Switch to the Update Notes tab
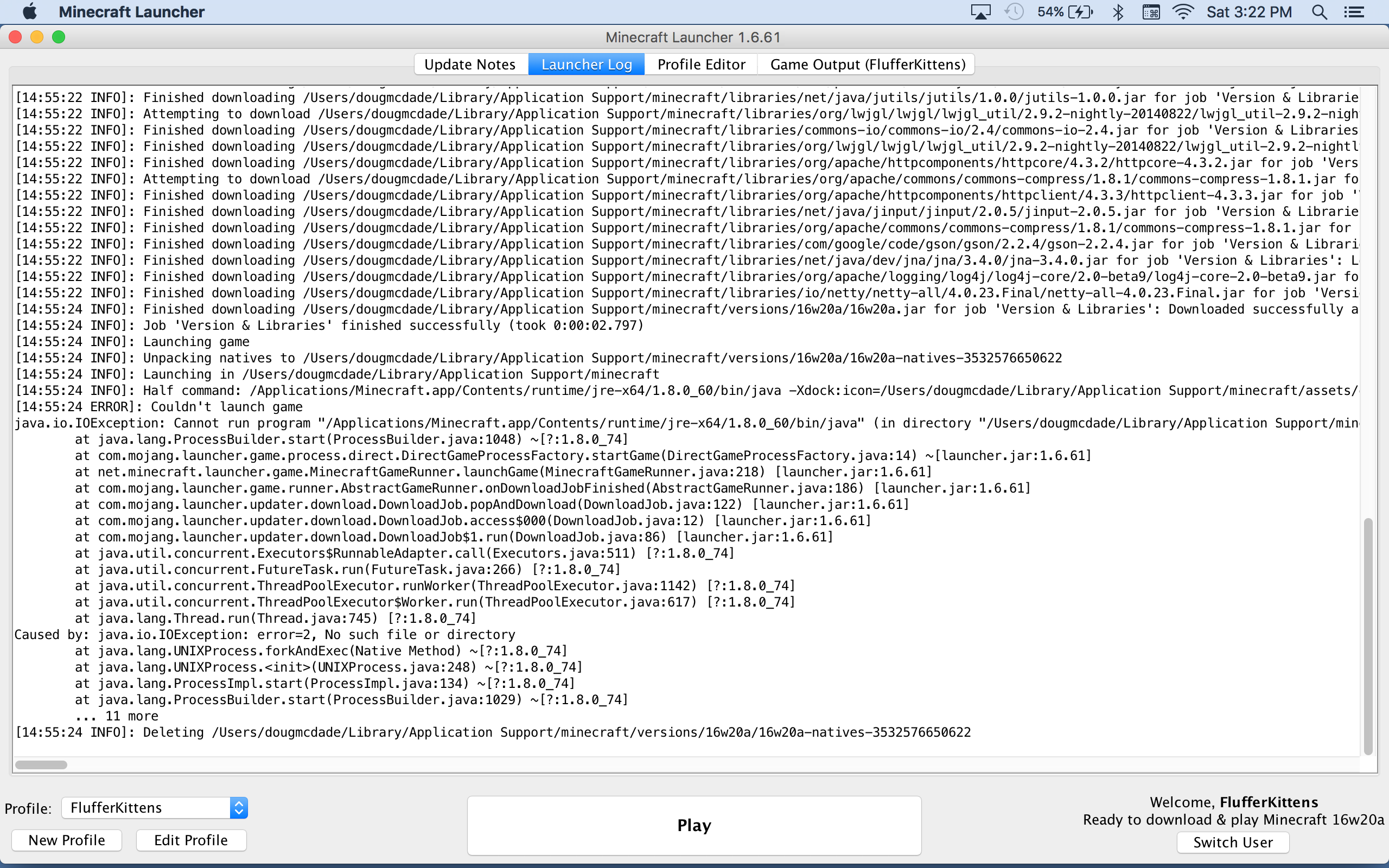 point(470,65)
